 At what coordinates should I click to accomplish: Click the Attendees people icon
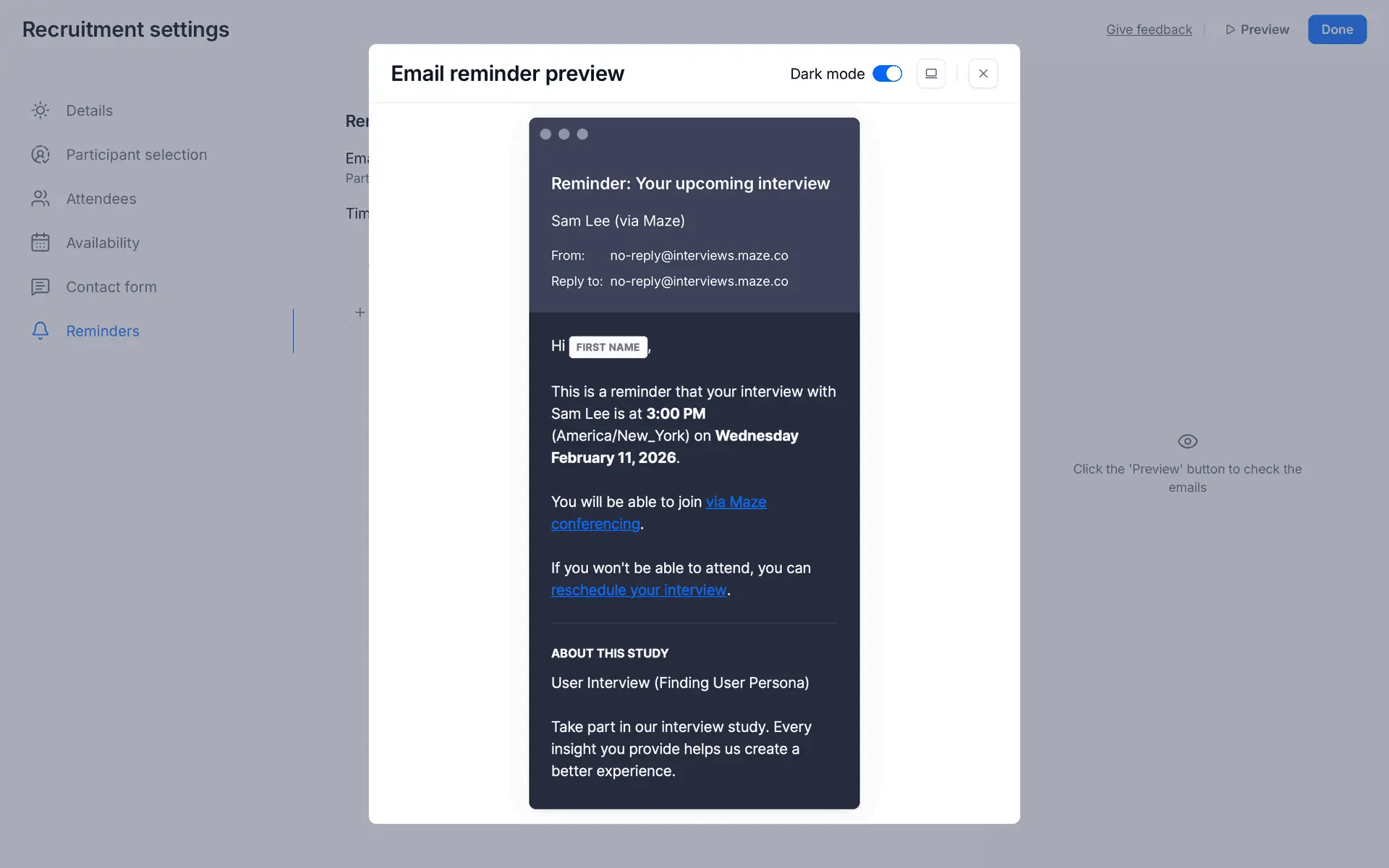[x=41, y=199]
